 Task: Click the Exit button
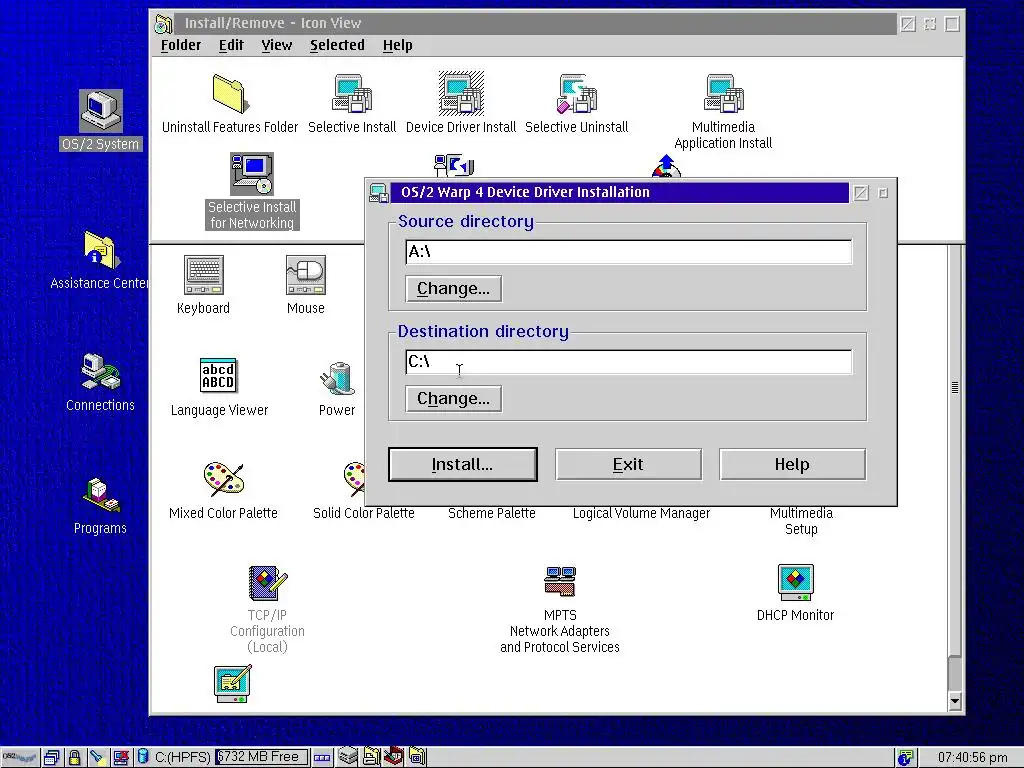[628, 464]
